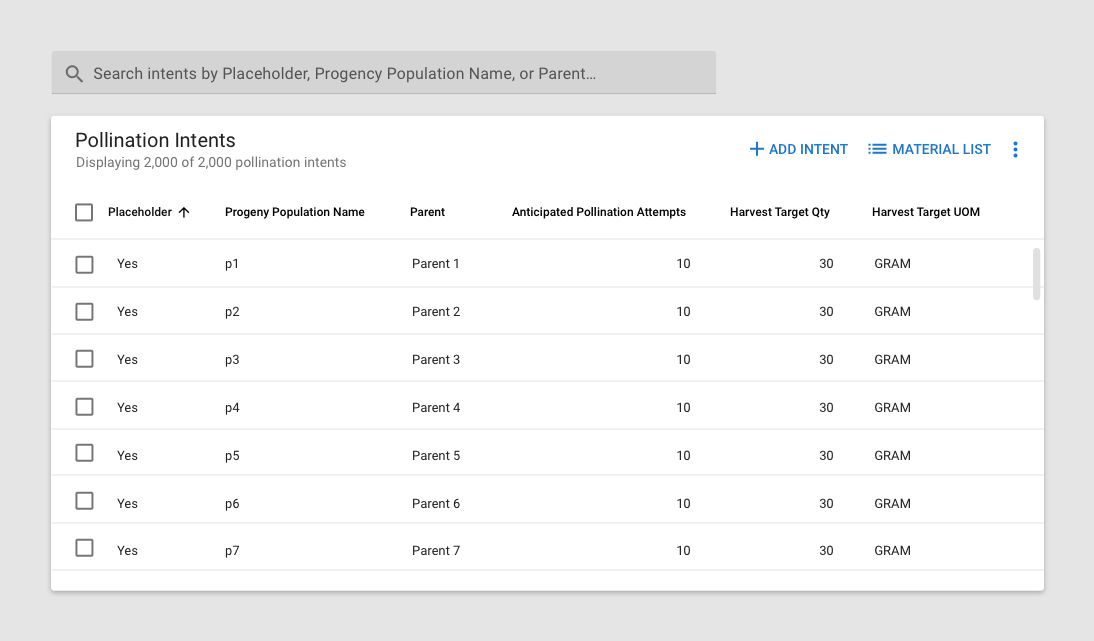Click the search magnifier icon
The height and width of the screenshot is (641, 1094).
pyautogui.click(x=74, y=74)
